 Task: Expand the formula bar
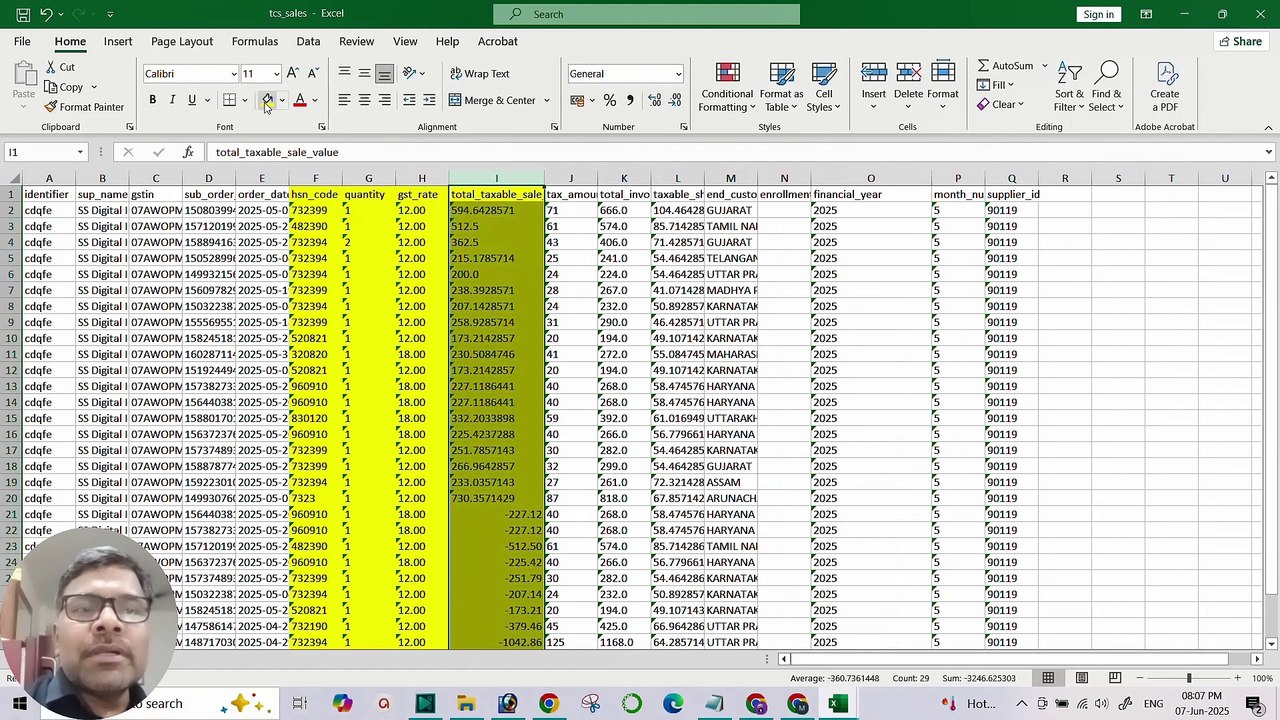point(1269,152)
